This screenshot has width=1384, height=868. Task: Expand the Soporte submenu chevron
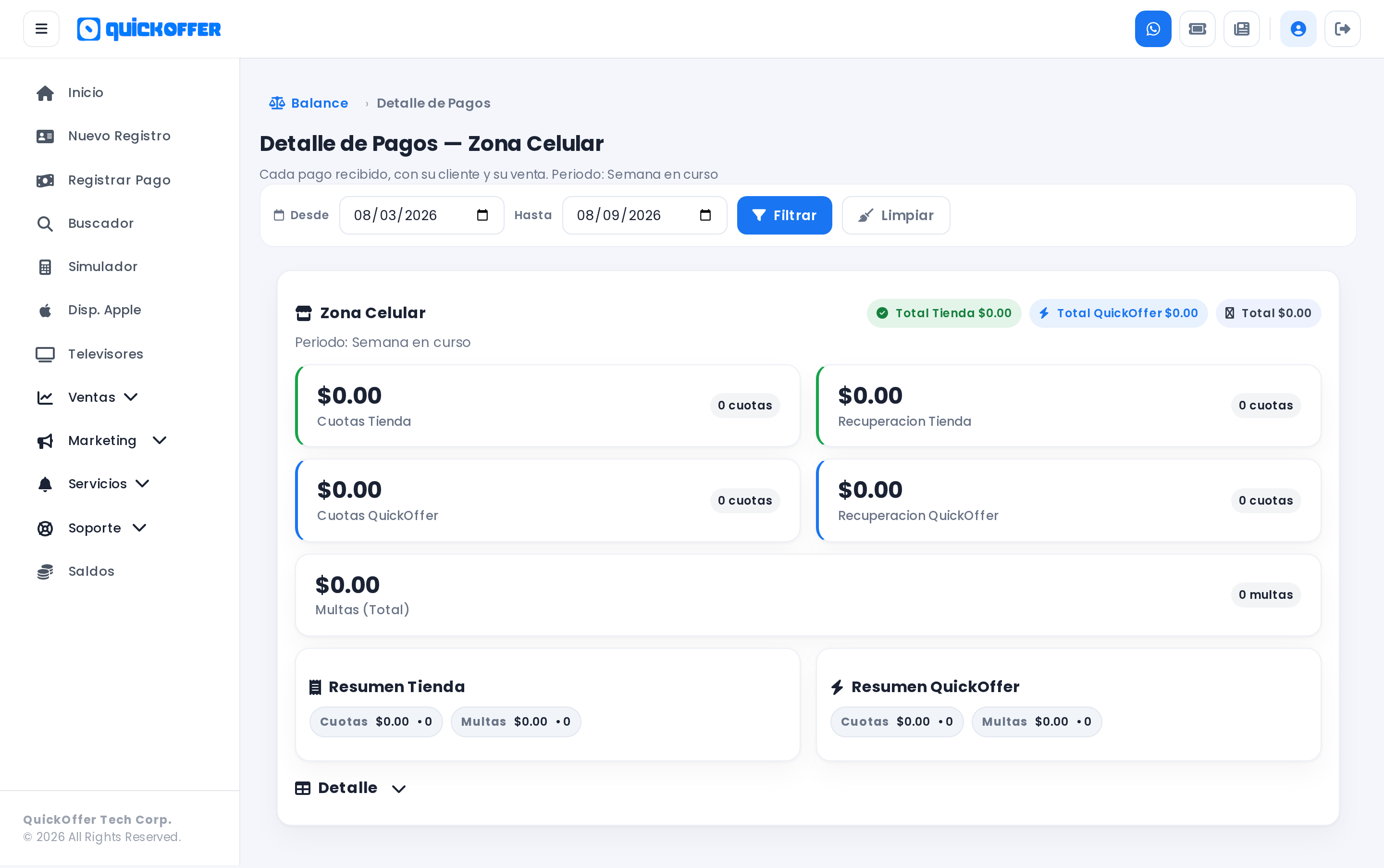tap(139, 528)
